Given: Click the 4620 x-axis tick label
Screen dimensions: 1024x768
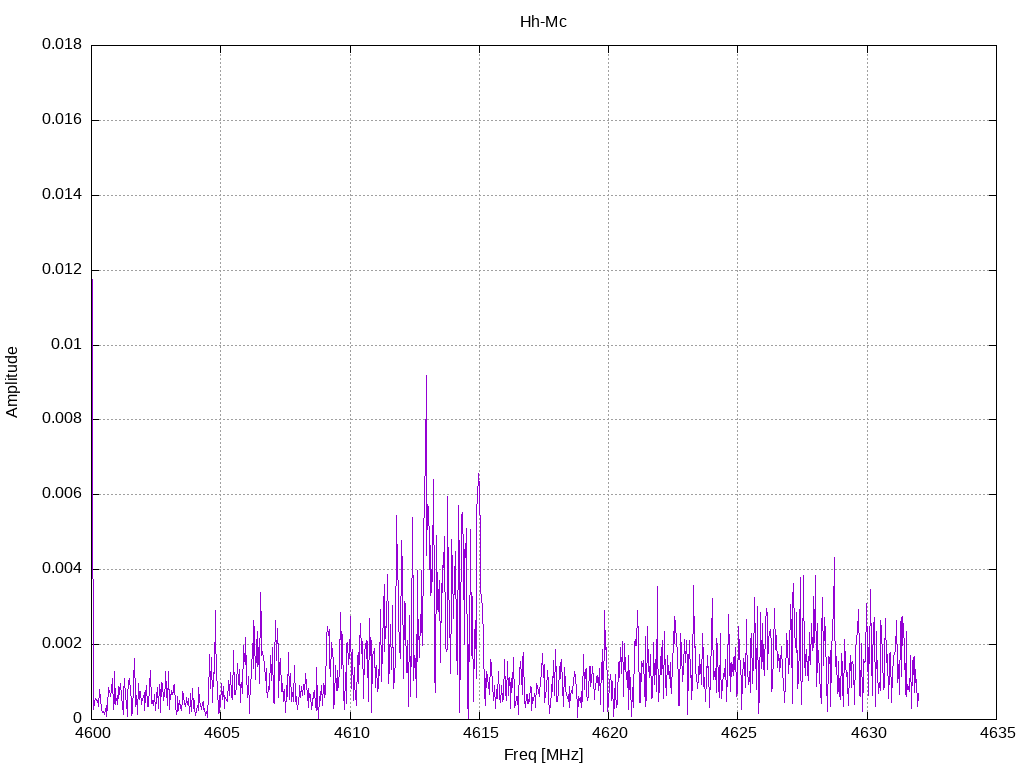Looking at the screenshot, I should coord(608,733).
